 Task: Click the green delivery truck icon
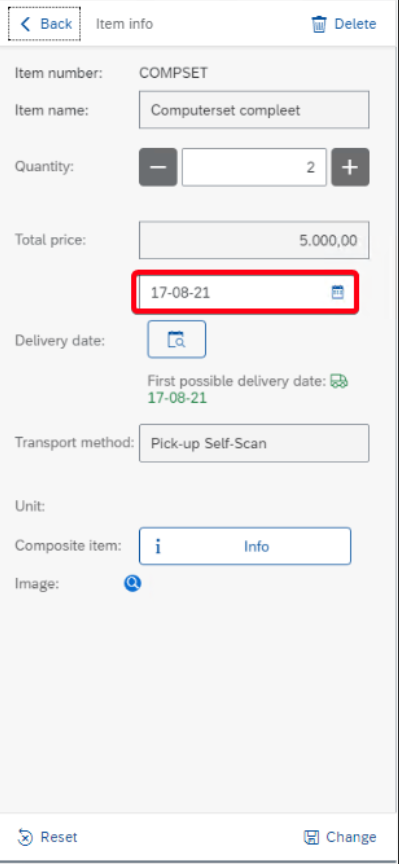point(339,381)
